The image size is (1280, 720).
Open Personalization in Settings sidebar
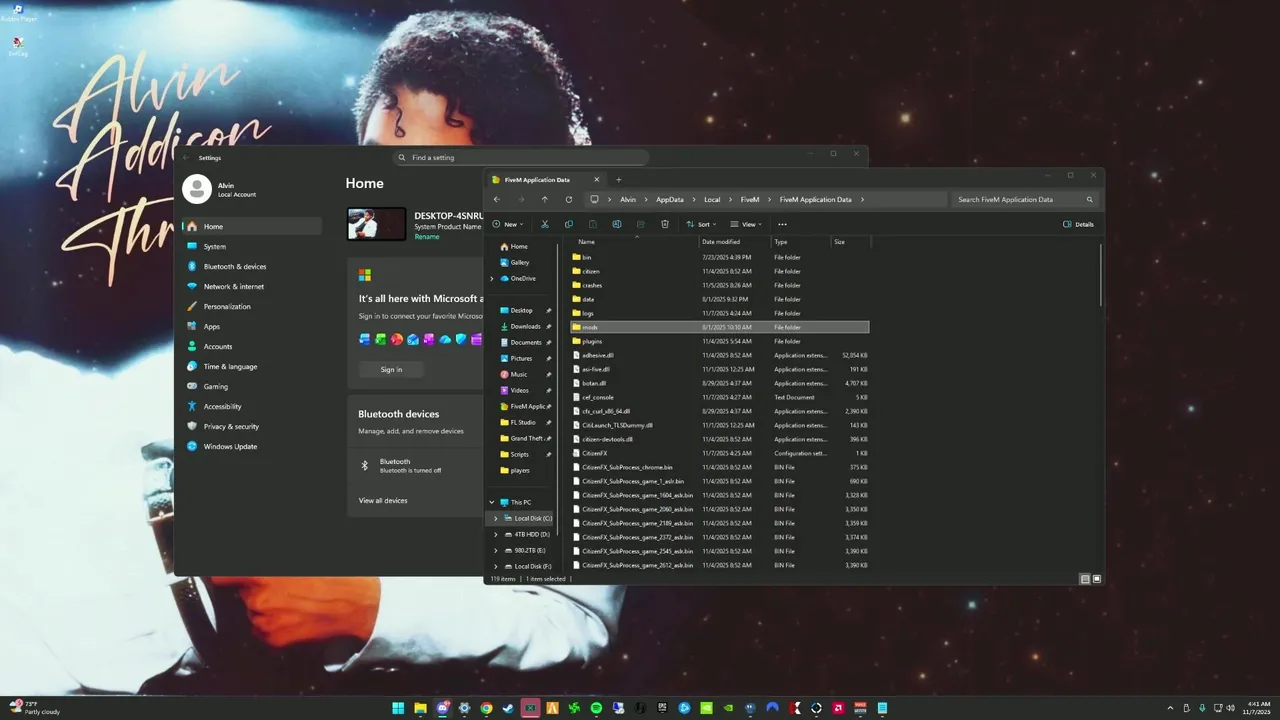tap(252, 306)
